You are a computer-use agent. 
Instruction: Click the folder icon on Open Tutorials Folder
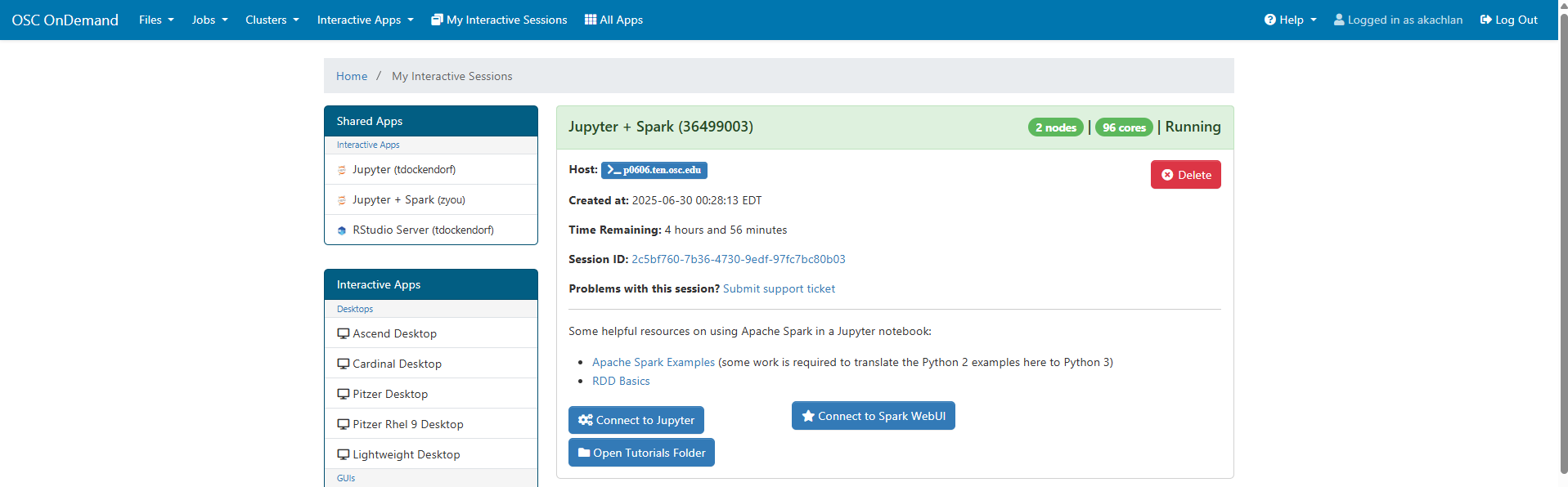pyautogui.click(x=584, y=453)
